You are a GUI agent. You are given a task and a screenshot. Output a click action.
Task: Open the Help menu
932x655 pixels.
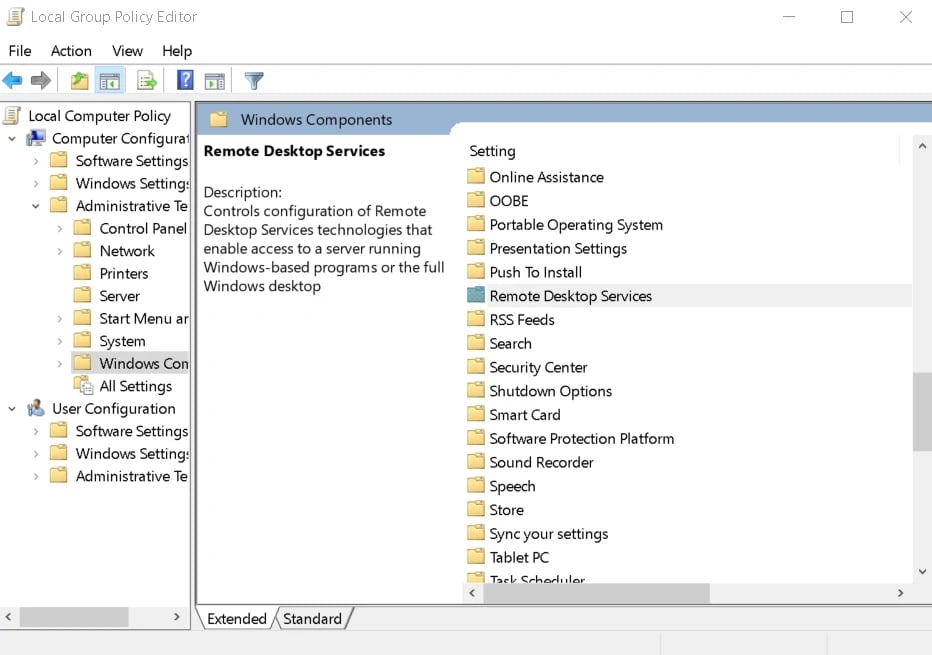[x=177, y=51]
